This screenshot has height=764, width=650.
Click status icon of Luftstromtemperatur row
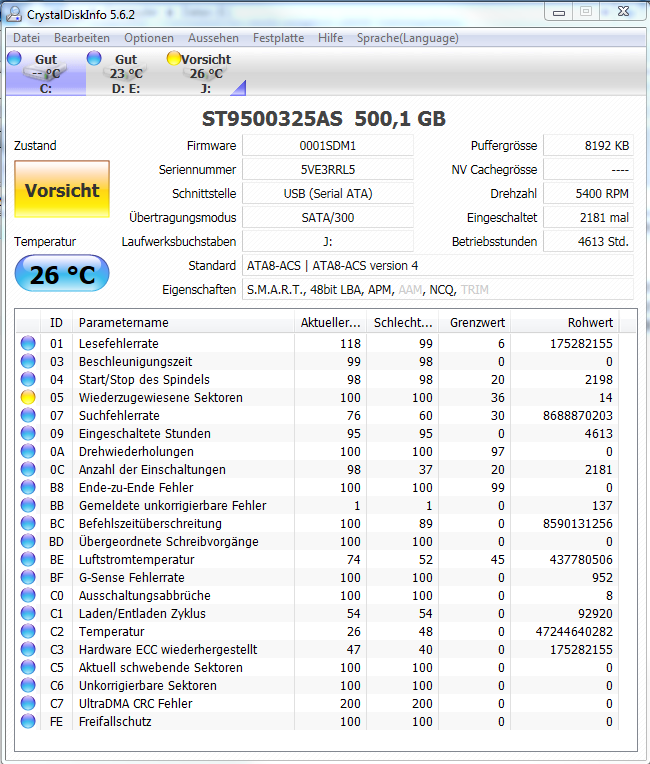(28, 559)
